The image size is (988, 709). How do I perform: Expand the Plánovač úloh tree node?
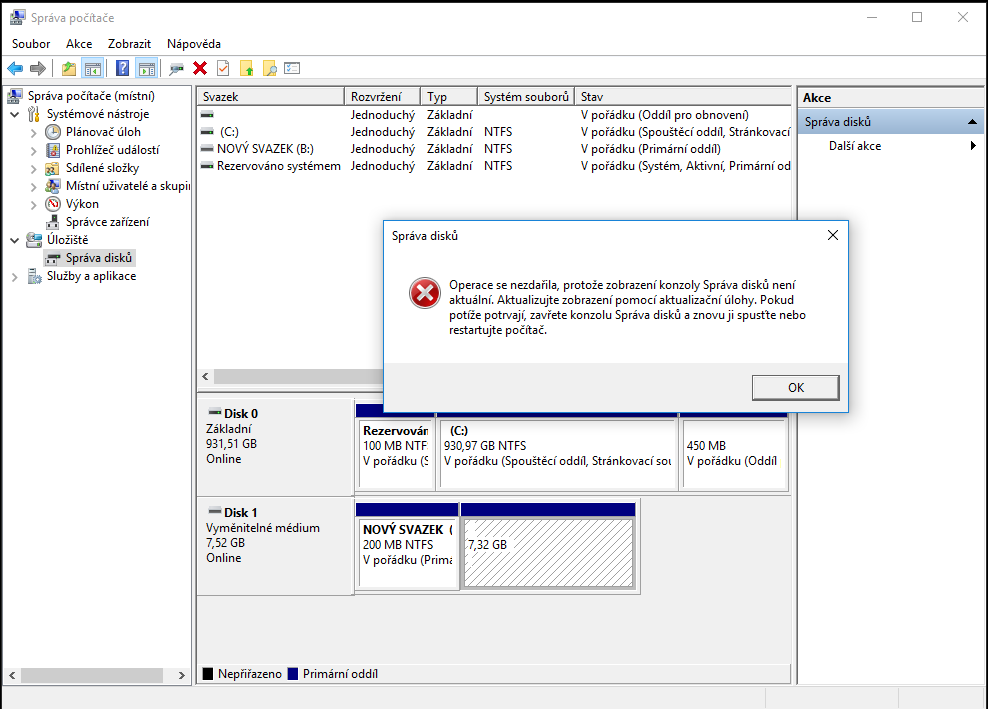[34, 132]
